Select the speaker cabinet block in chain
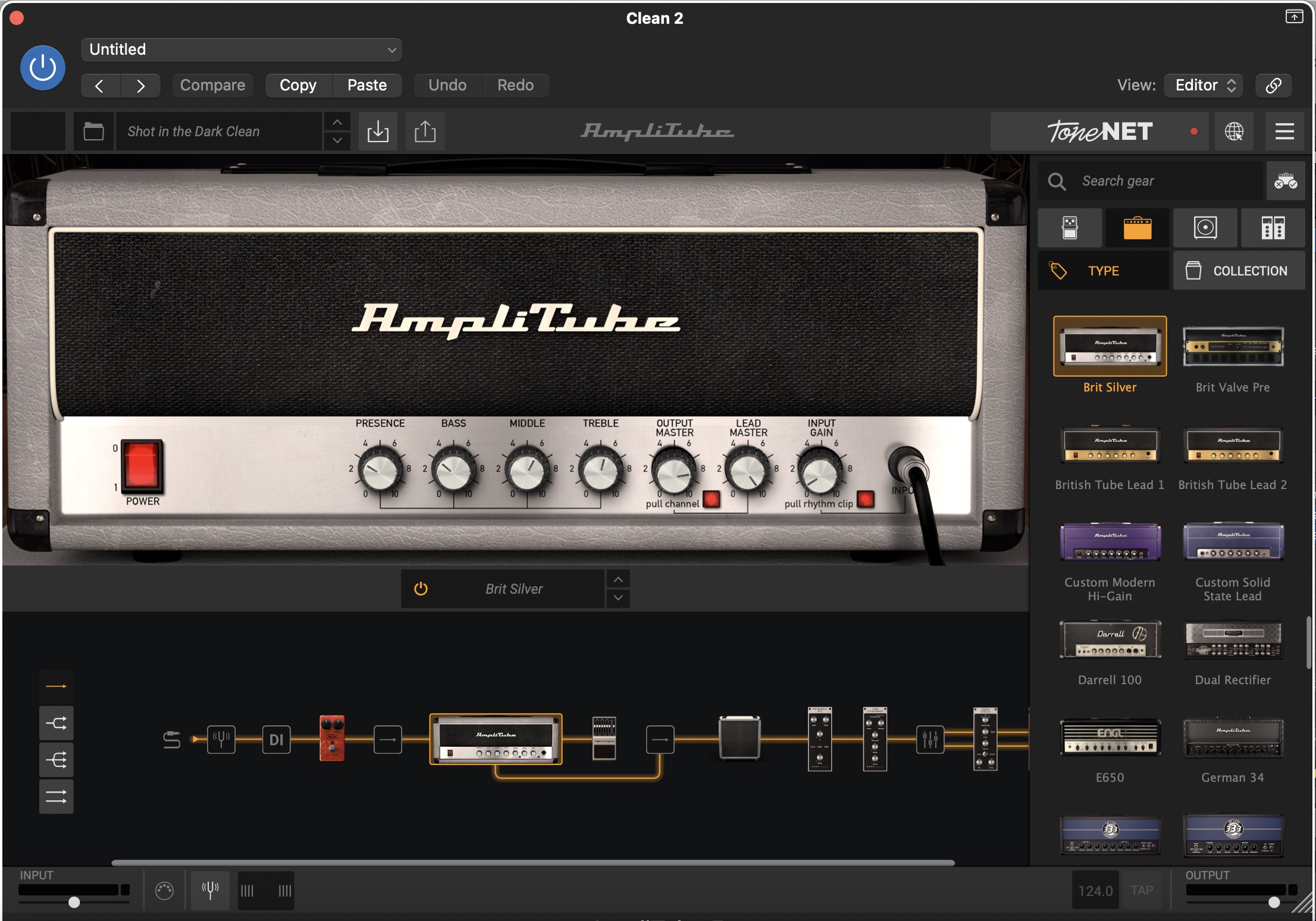This screenshot has height=921, width=1316. click(740, 738)
